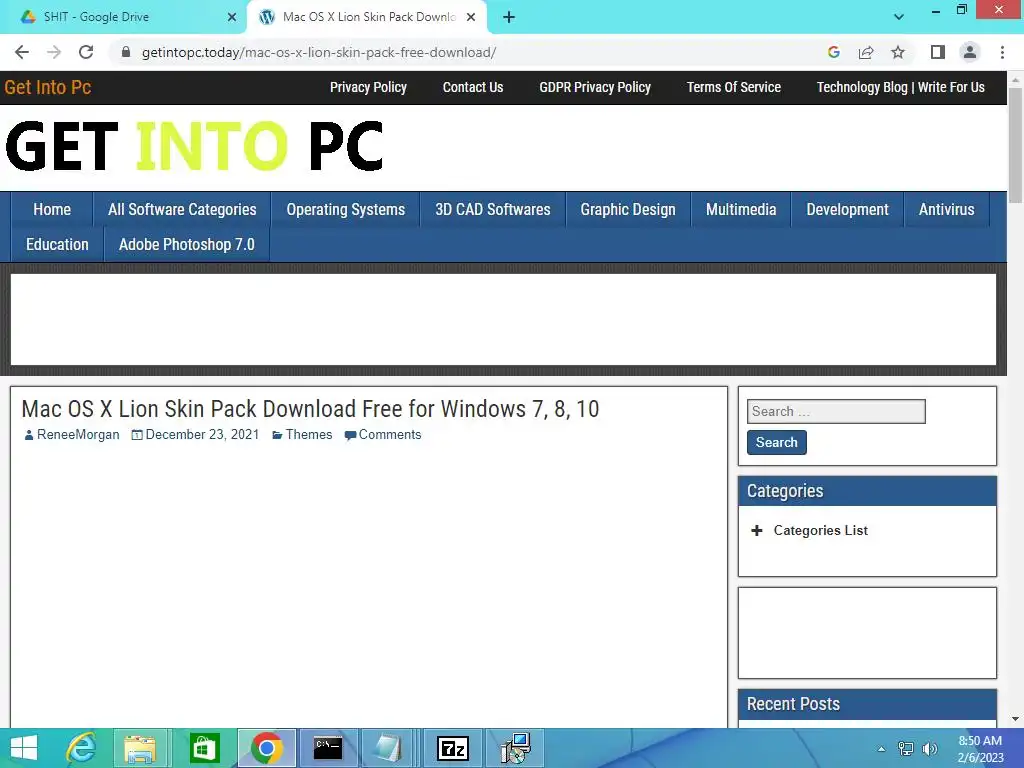Click the address bar URL
The height and width of the screenshot is (768, 1024).
319,52
